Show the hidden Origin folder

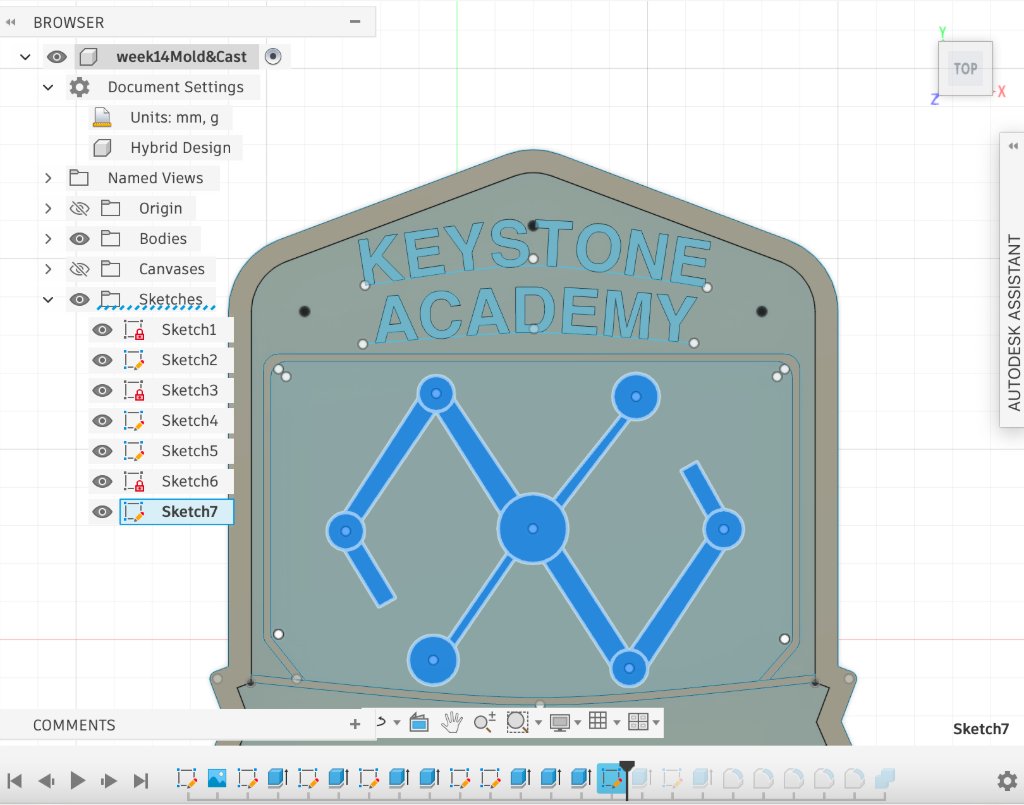point(79,208)
